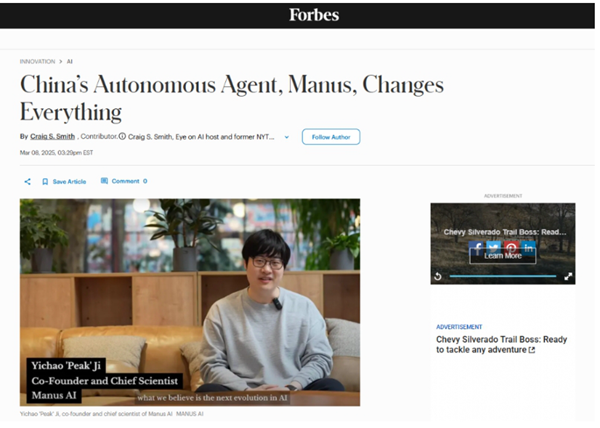The width and height of the screenshot is (600, 428).
Task: Open the AI breadcrumb category
Action: 70,62
